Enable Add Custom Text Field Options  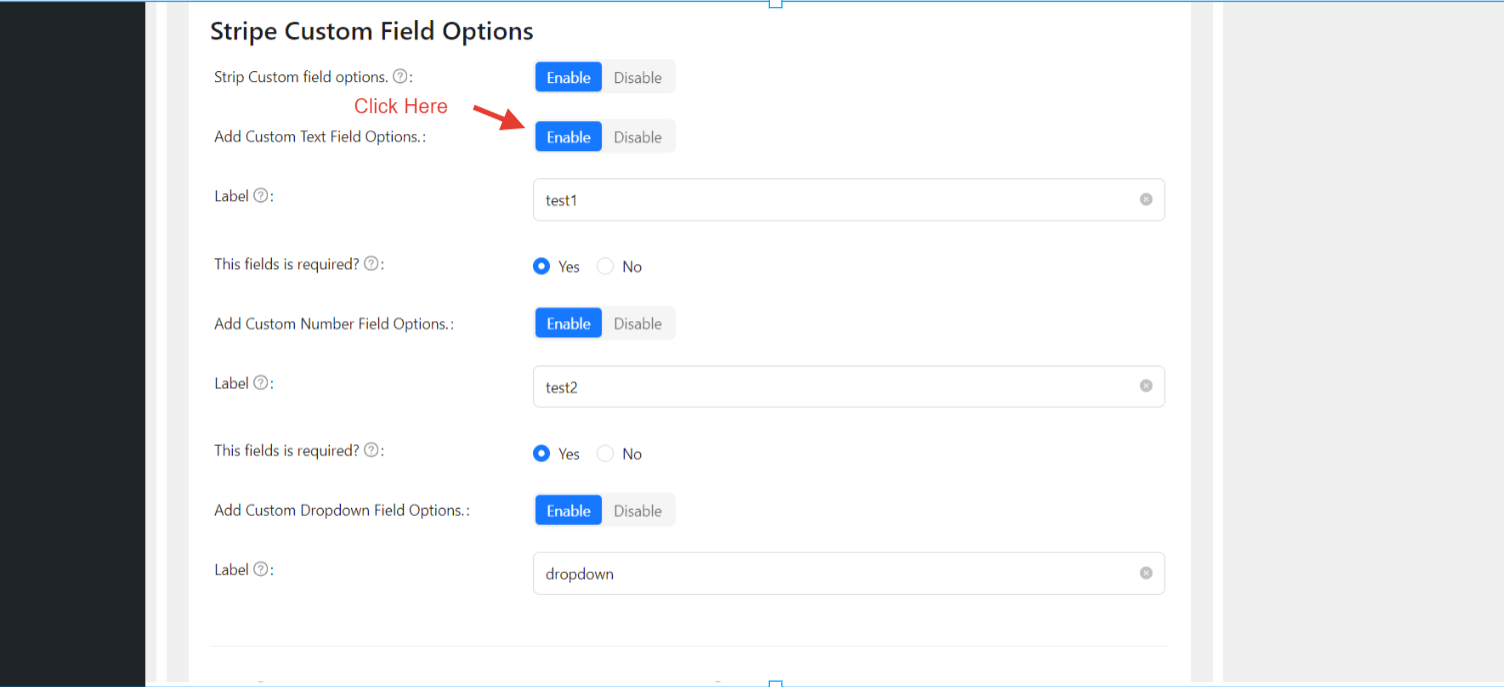(568, 137)
